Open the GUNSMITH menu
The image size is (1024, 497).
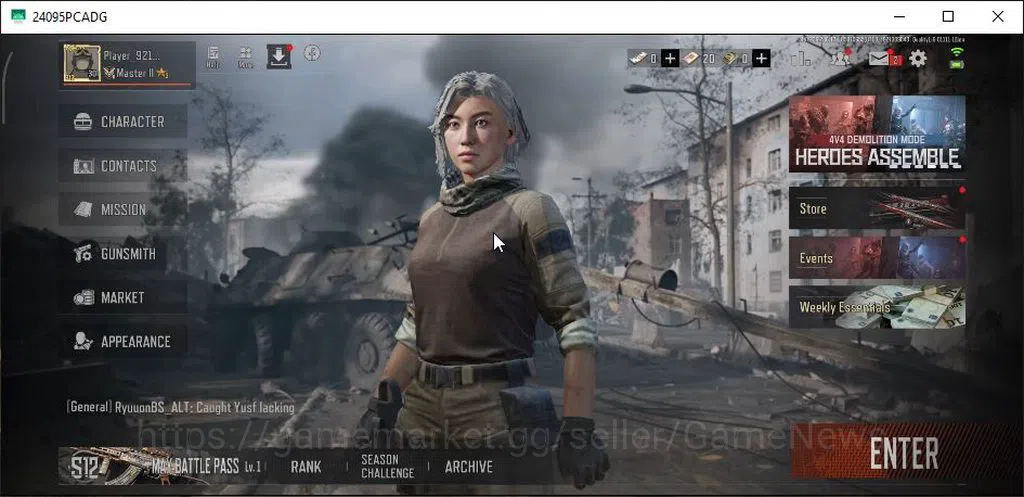click(x=123, y=253)
